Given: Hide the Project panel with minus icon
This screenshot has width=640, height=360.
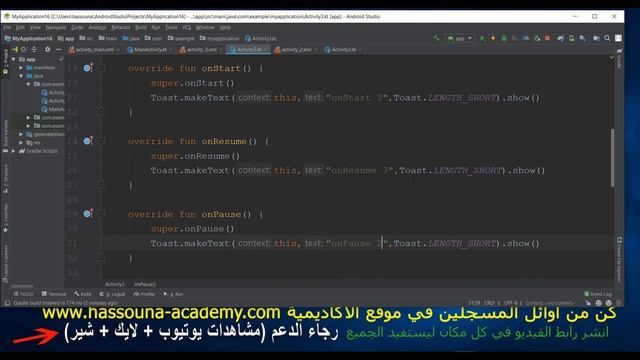Looking at the screenshot, I should tap(58, 49).
